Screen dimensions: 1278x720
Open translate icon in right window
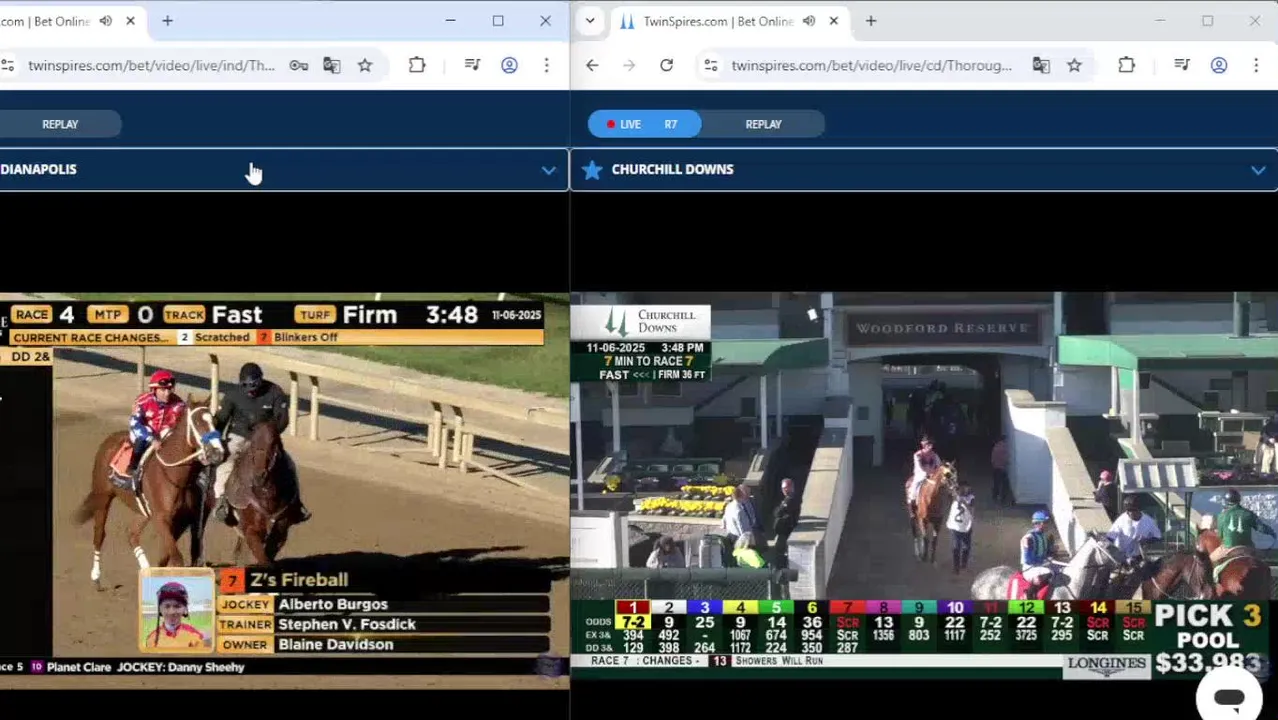tap(1041, 65)
